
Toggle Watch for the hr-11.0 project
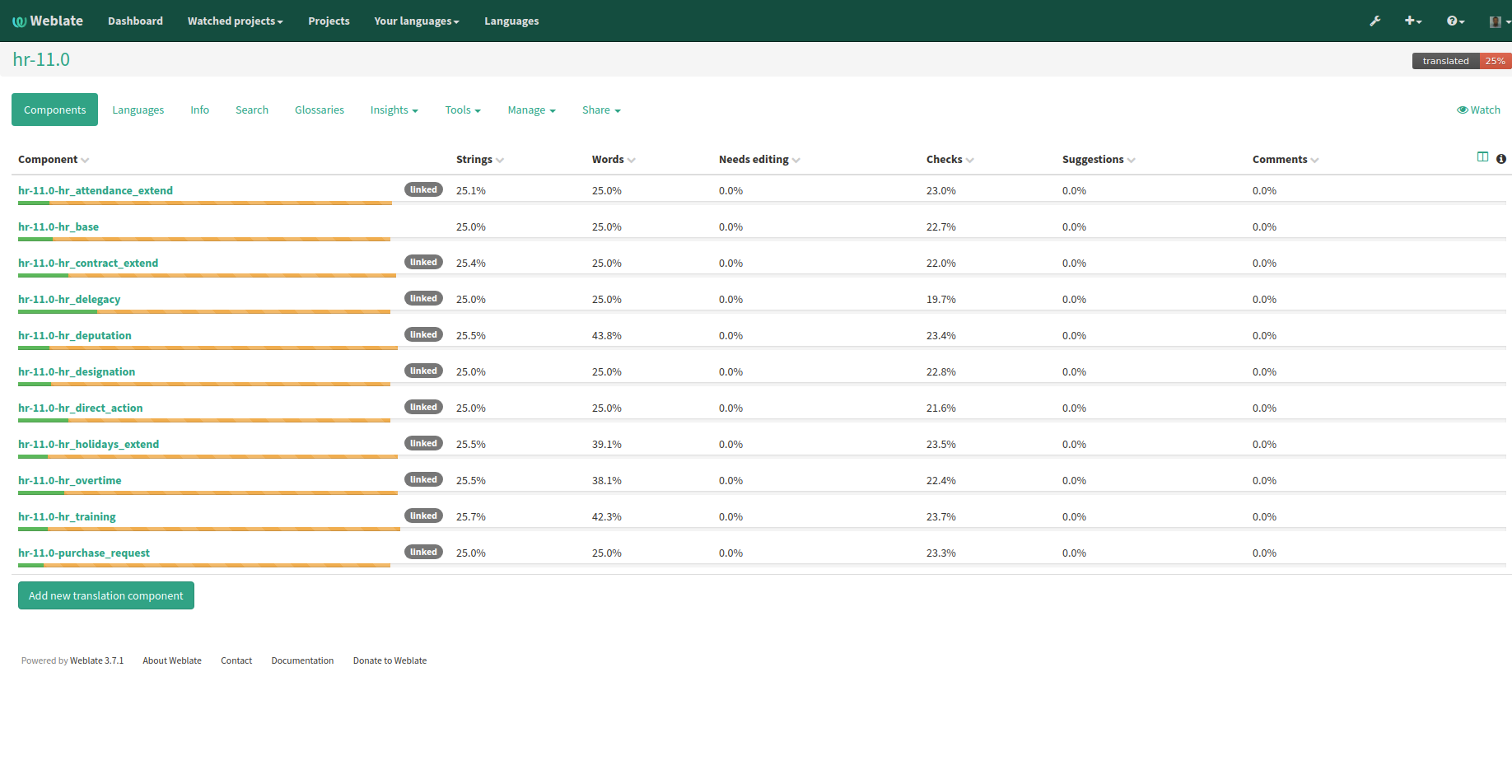point(1478,110)
